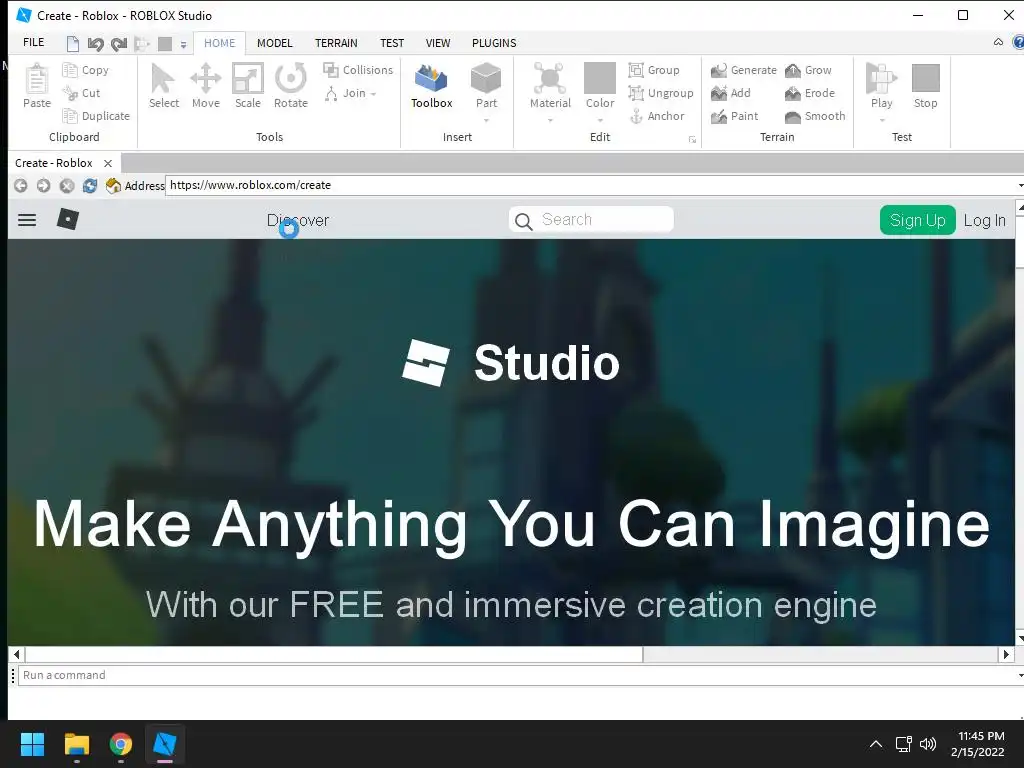Open the FILE menu

(x=34, y=42)
